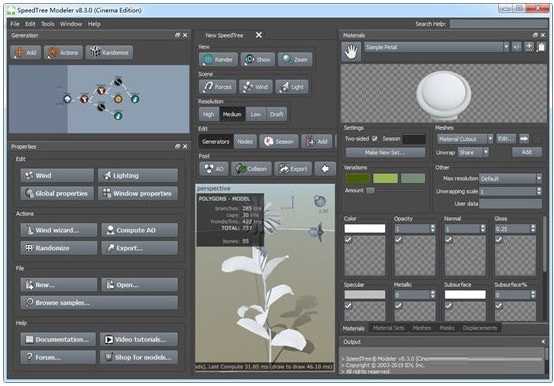The width and height of the screenshot is (554, 386).
Task: Adjust the Metallic value stepper
Action: click(432, 295)
